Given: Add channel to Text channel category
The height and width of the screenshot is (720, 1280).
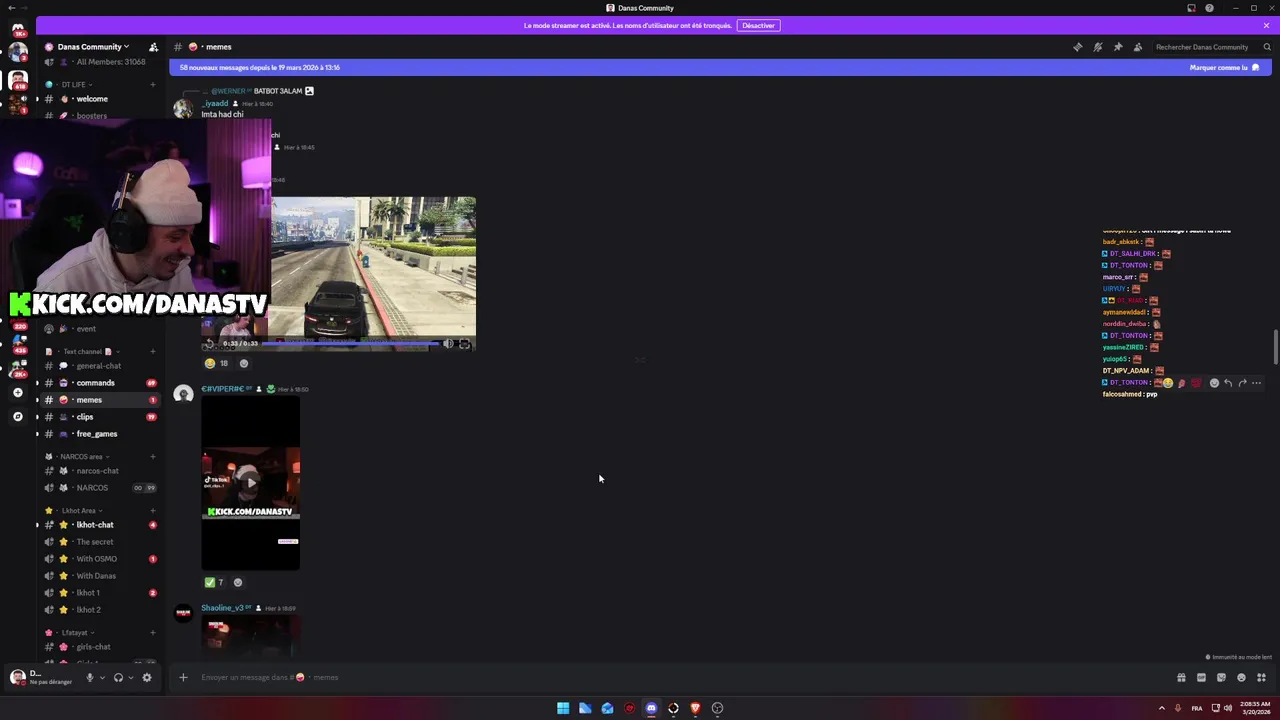Looking at the screenshot, I should tap(153, 351).
